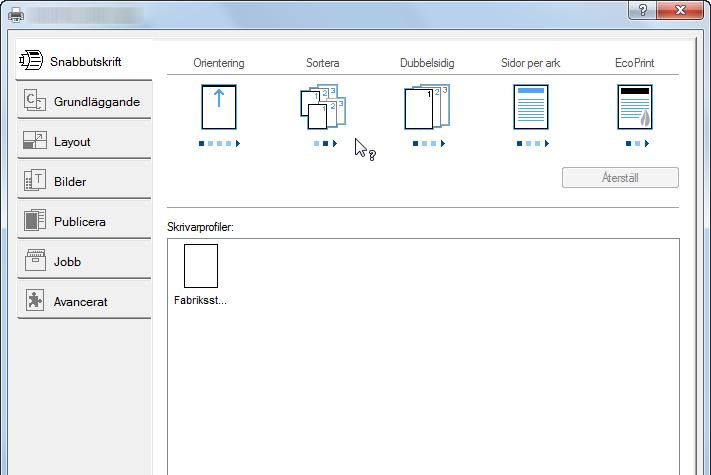Click the Orientering heading text
711x475 pixels.
pos(219,63)
